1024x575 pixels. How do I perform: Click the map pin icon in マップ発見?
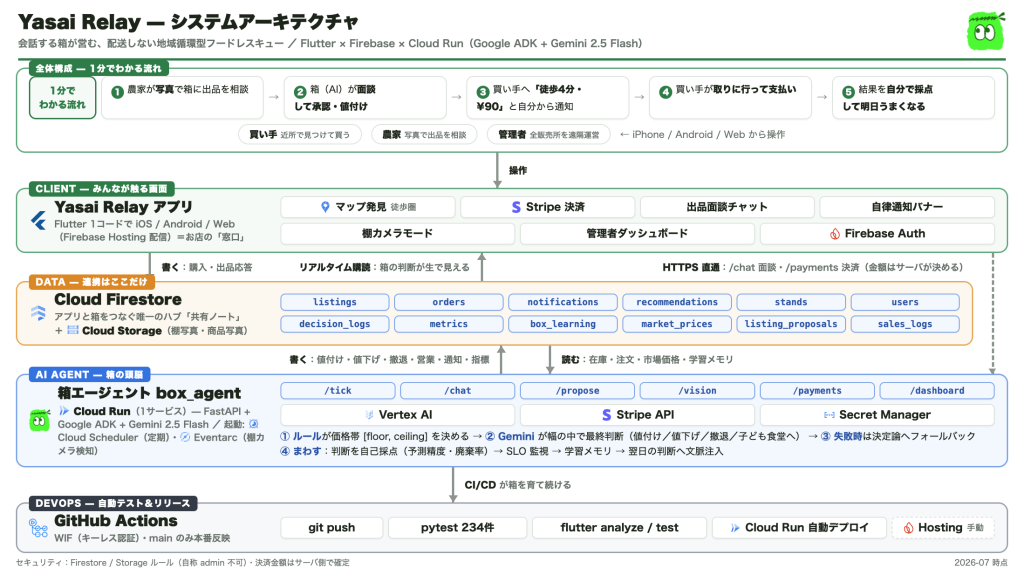(325, 207)
